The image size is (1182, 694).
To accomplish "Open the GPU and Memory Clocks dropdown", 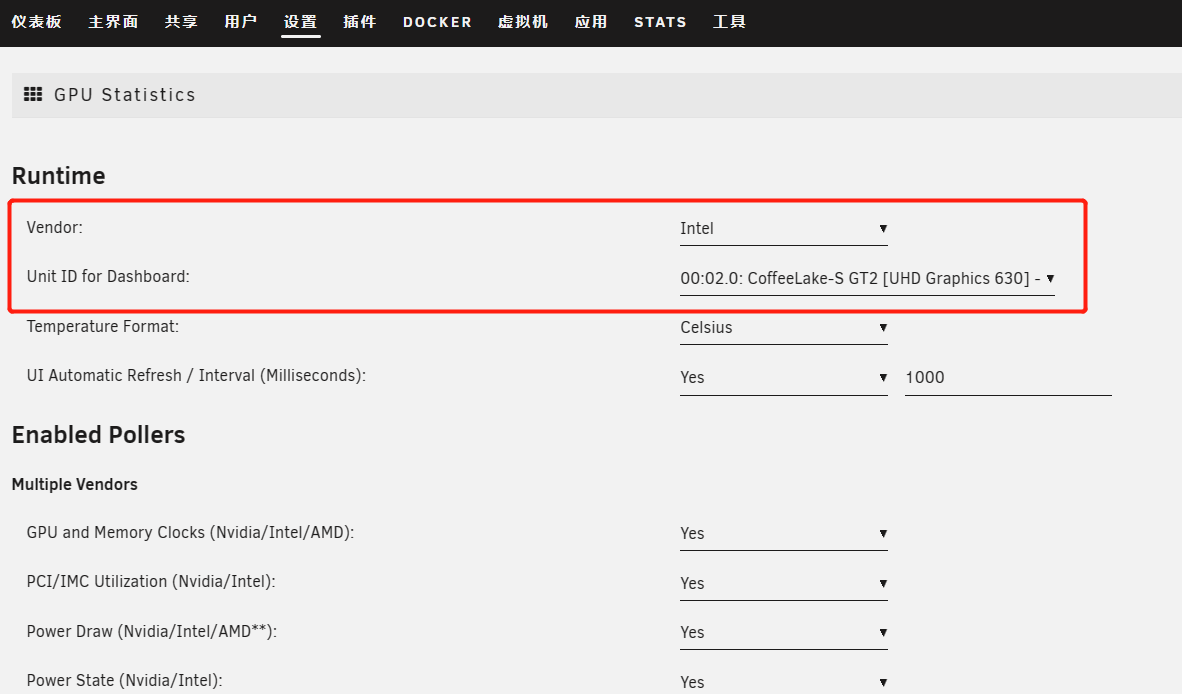I will click(x=783, y=534).
